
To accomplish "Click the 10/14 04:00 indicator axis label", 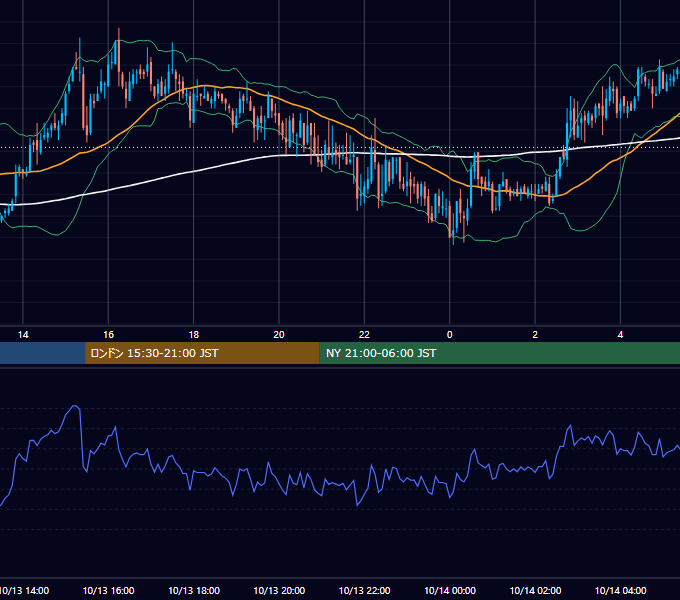I will [x=621, y=591].
